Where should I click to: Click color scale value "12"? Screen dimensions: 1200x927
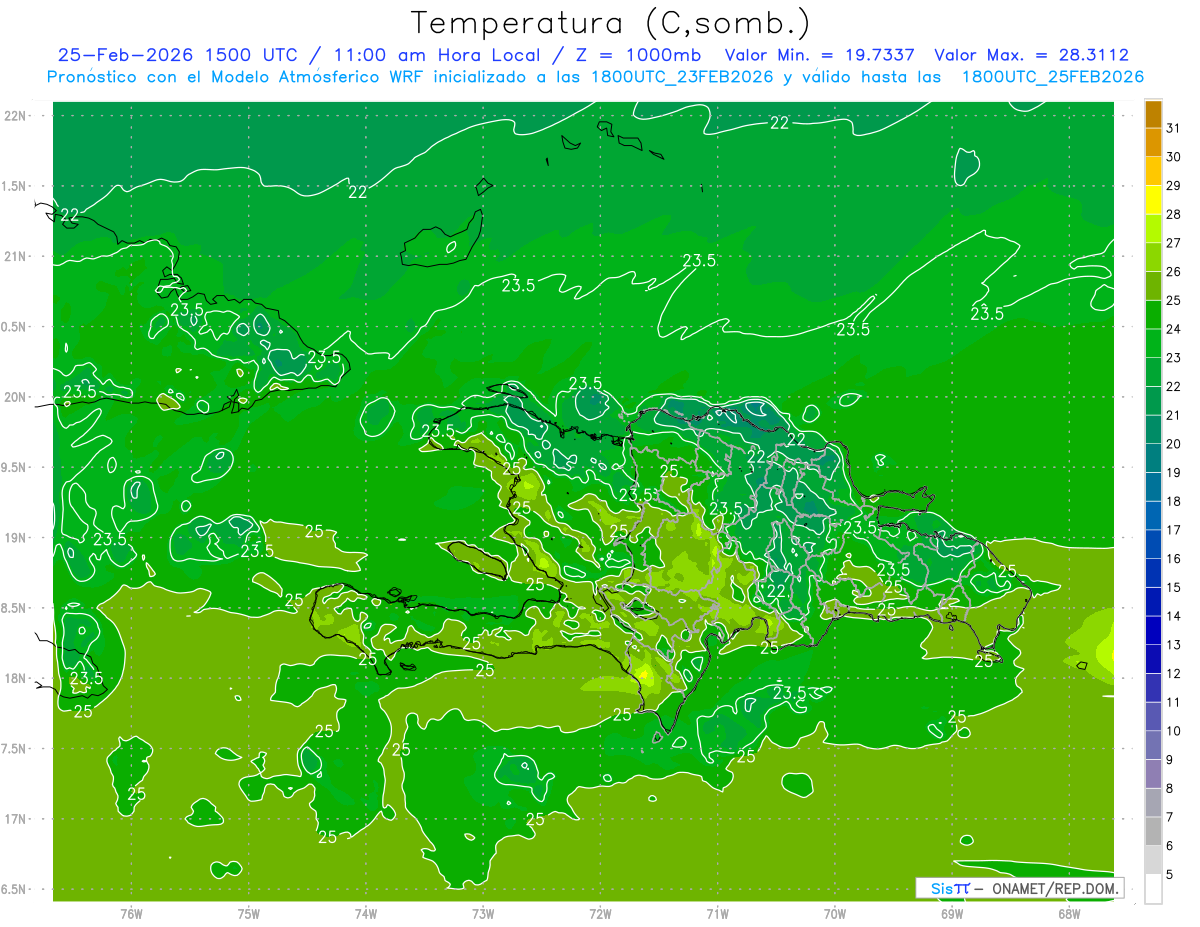click(1173, 674)
